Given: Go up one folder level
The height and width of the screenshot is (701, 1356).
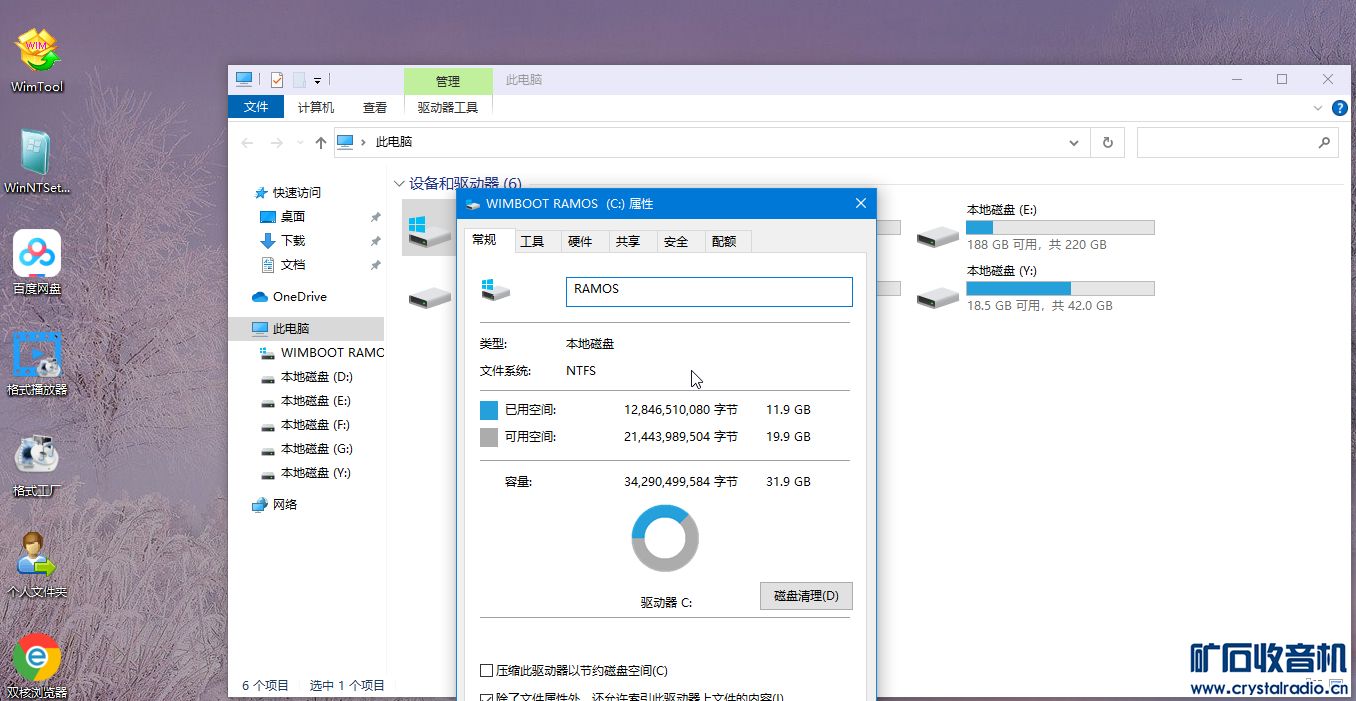Looking at the screenshot, I should pos(320,143).
